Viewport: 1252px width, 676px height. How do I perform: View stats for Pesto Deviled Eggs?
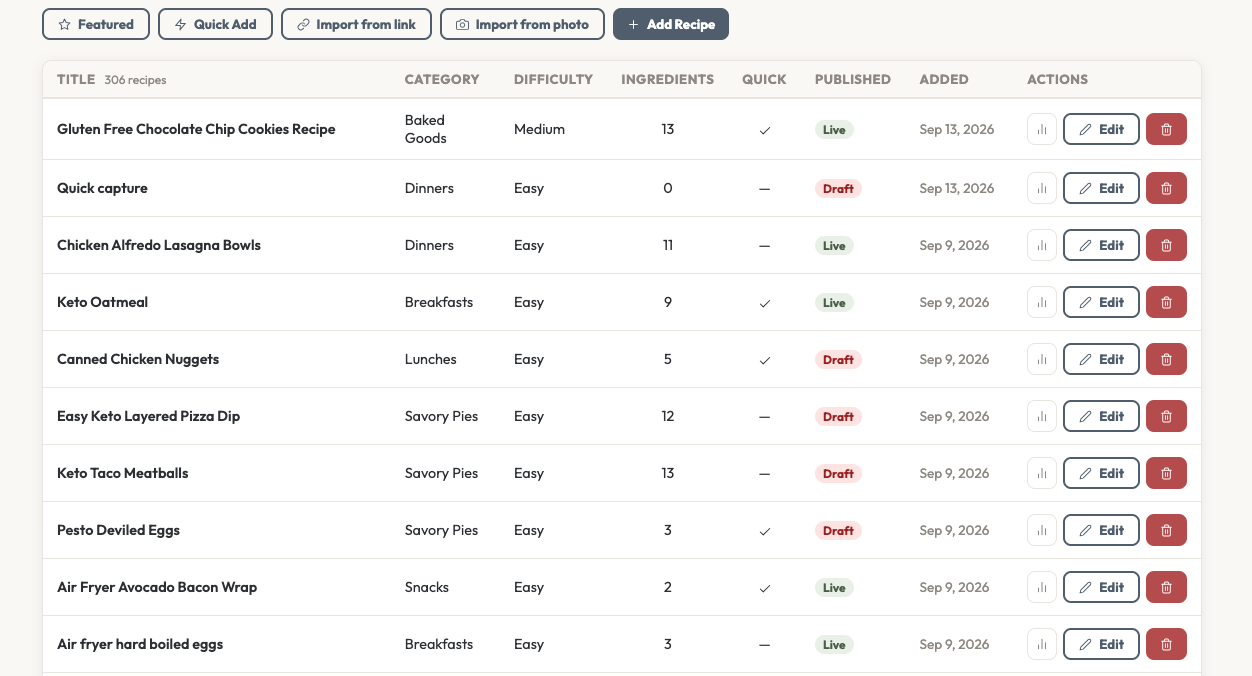click(x=1042, y=530)
